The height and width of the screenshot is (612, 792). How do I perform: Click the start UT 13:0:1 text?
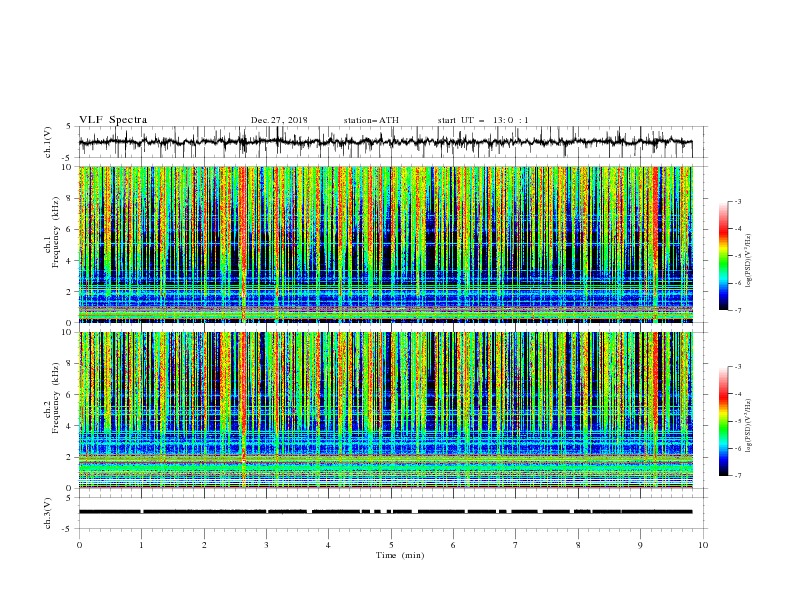coord(483,120)
